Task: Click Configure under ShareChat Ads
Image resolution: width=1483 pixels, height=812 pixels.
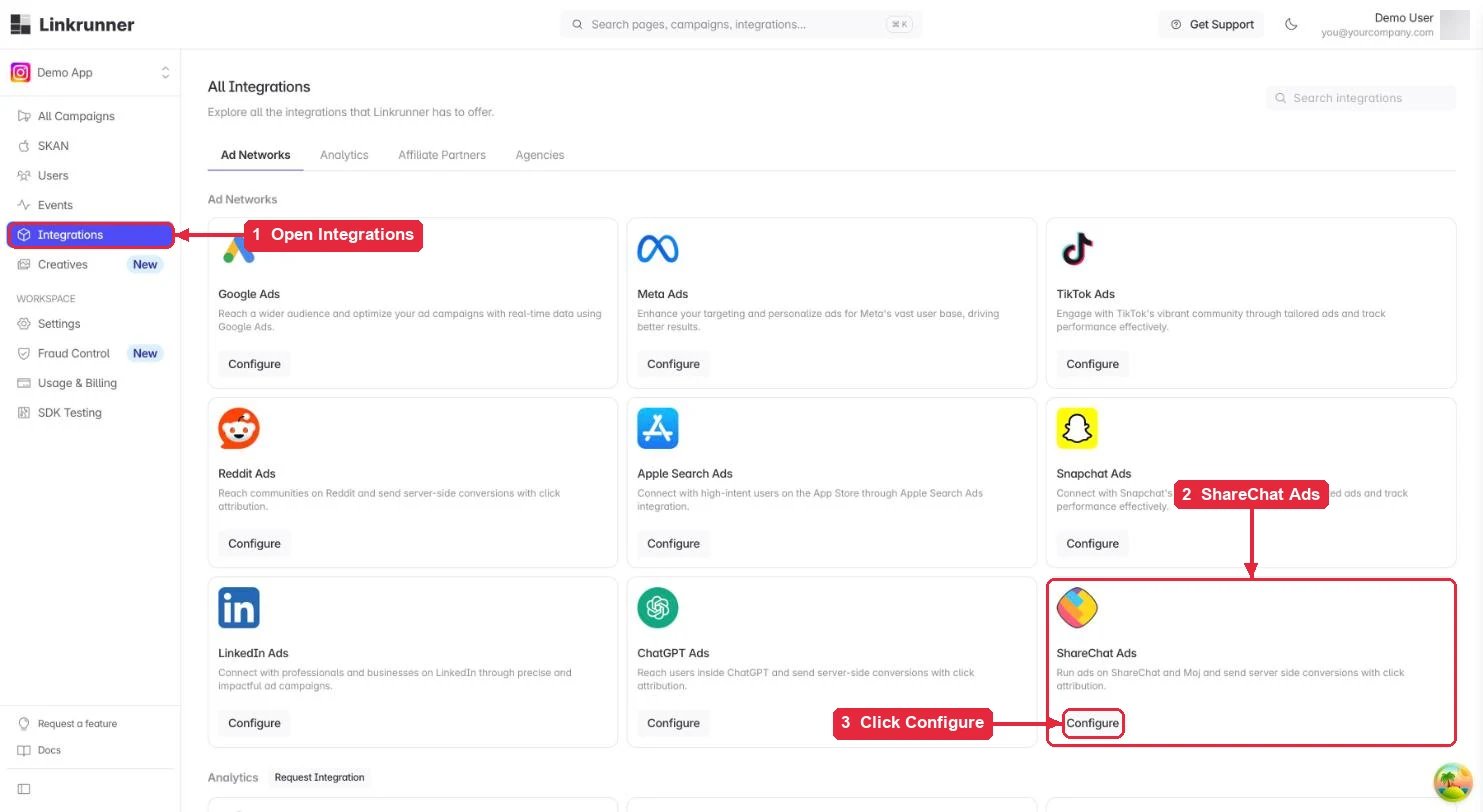Action: pos(1092,723)
